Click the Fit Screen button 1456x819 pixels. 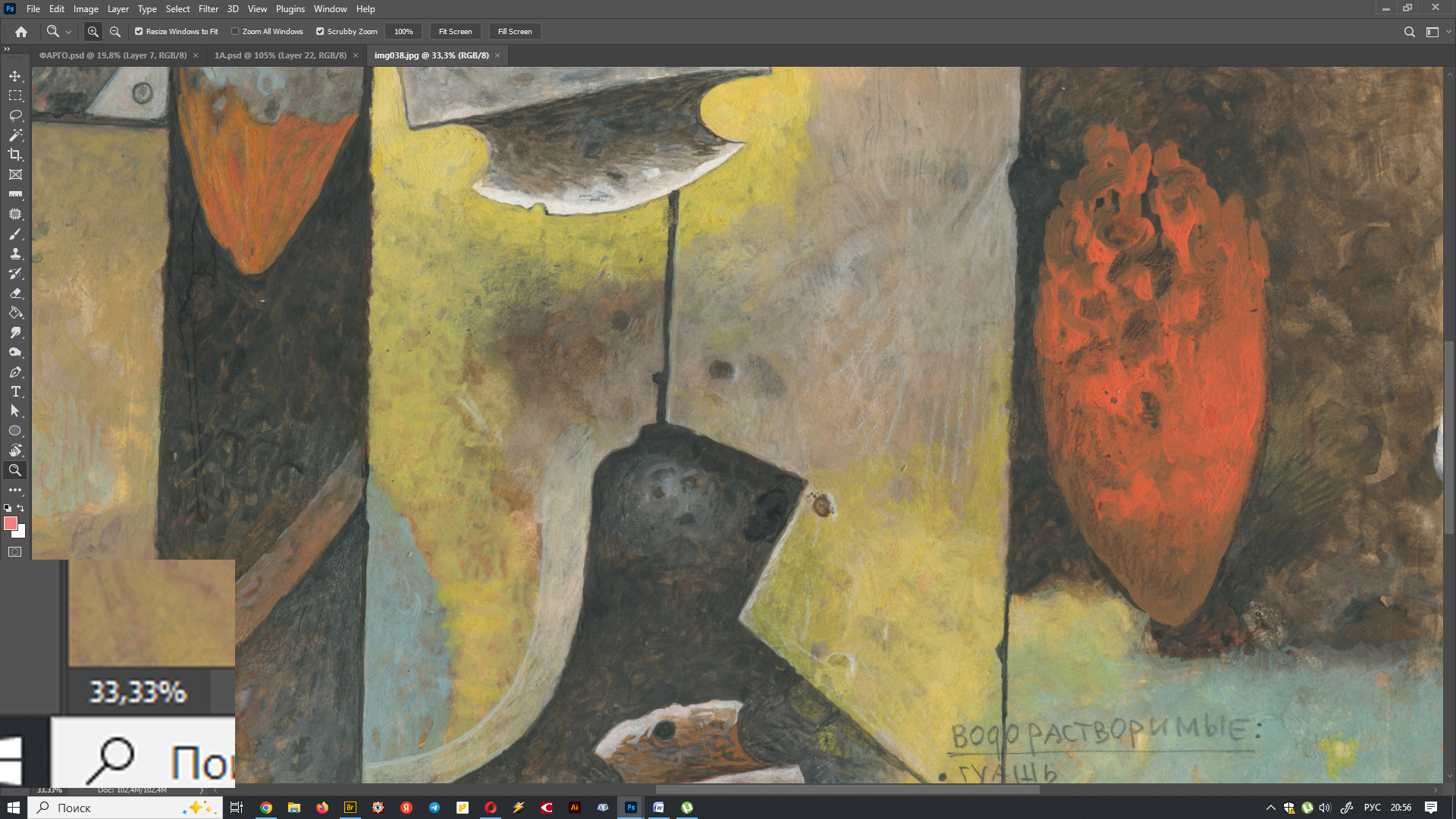(x=455, y=32)
